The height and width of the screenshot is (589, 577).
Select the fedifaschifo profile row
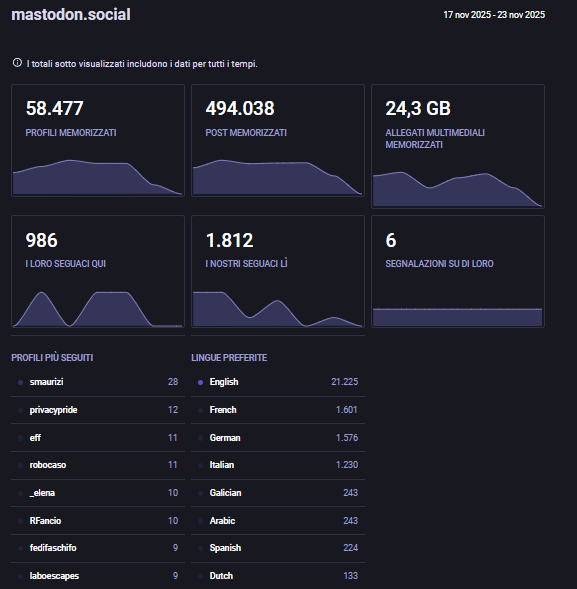(98, 548)
